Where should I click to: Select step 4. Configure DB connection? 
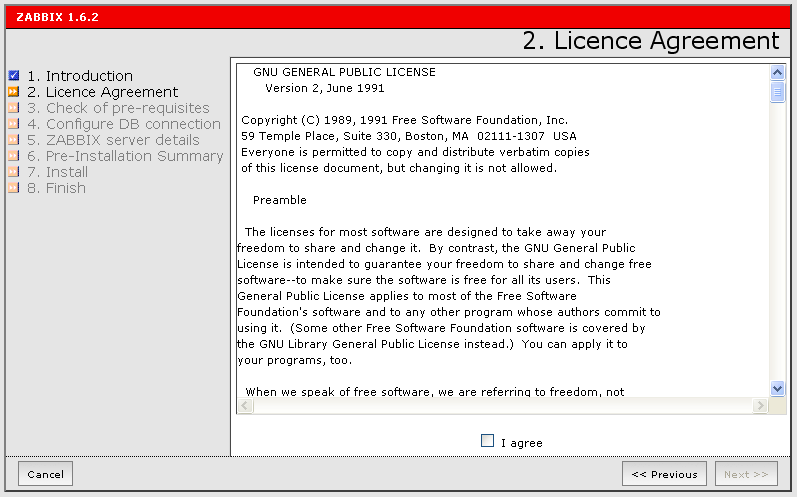click(x=124, y=124)
